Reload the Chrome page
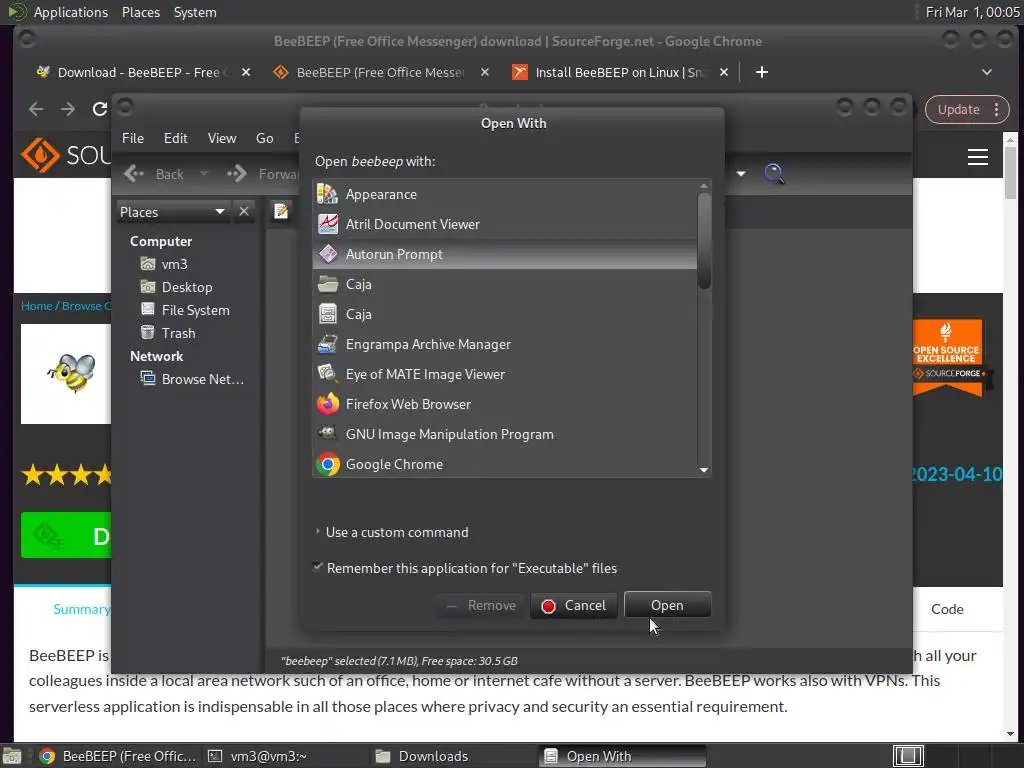 coord(99,109)
